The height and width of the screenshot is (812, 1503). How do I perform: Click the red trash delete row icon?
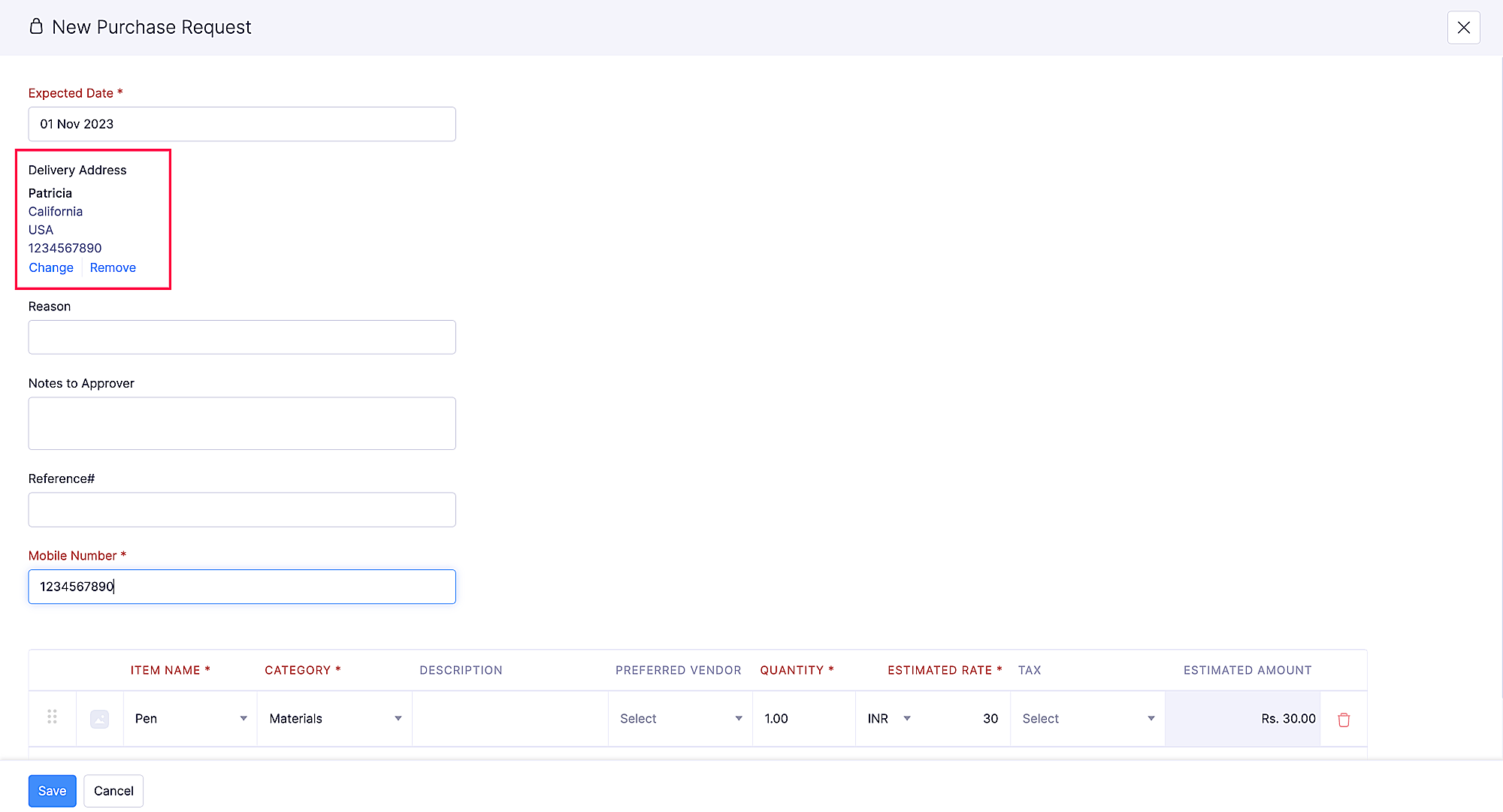coord(1344,720)
